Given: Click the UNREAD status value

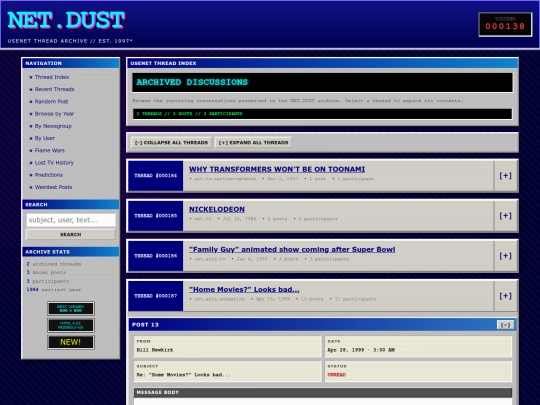Looking at the screenshot, I should 336,375.
